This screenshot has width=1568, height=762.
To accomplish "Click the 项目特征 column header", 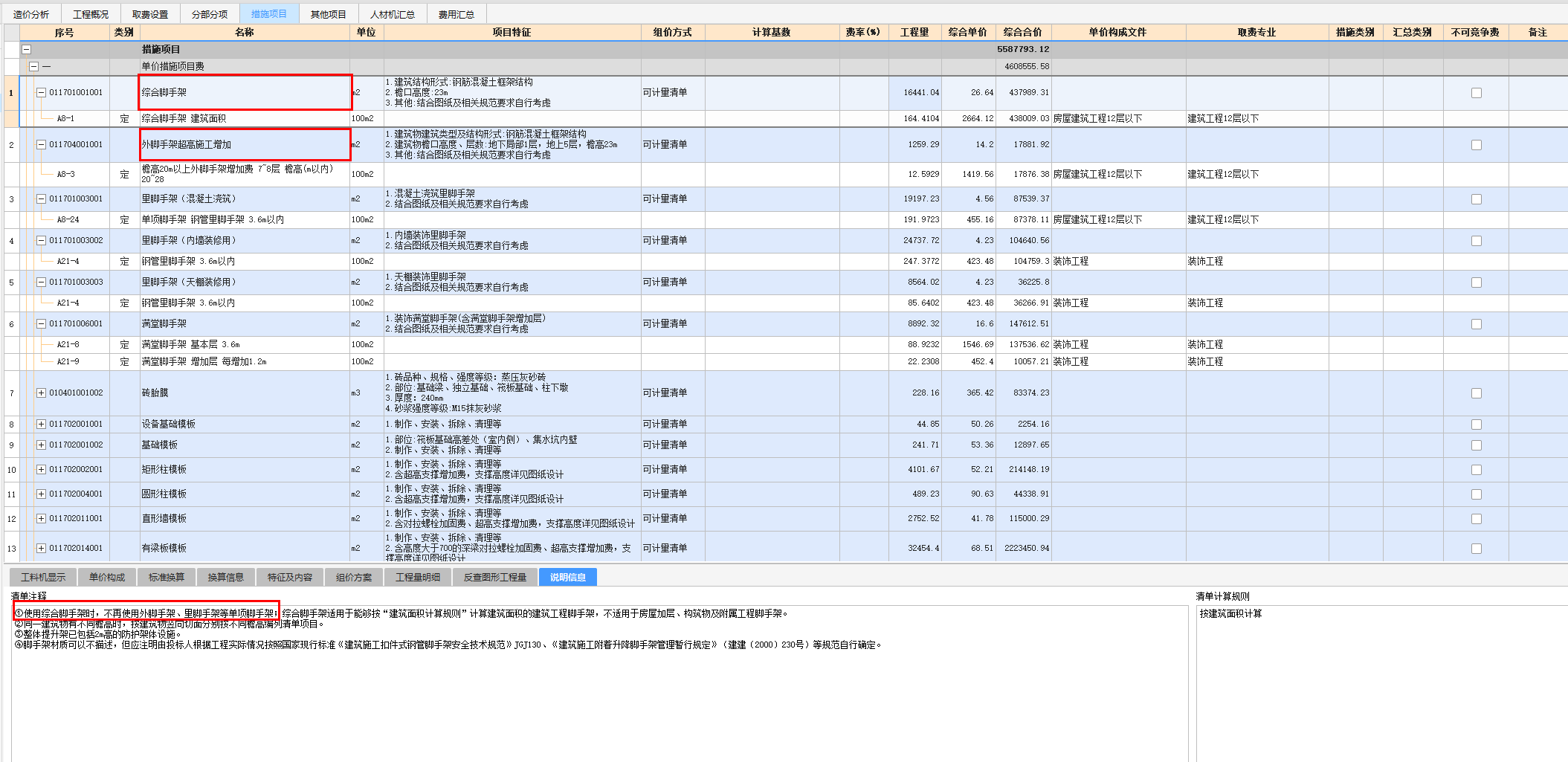I will (x=512, y=32).
